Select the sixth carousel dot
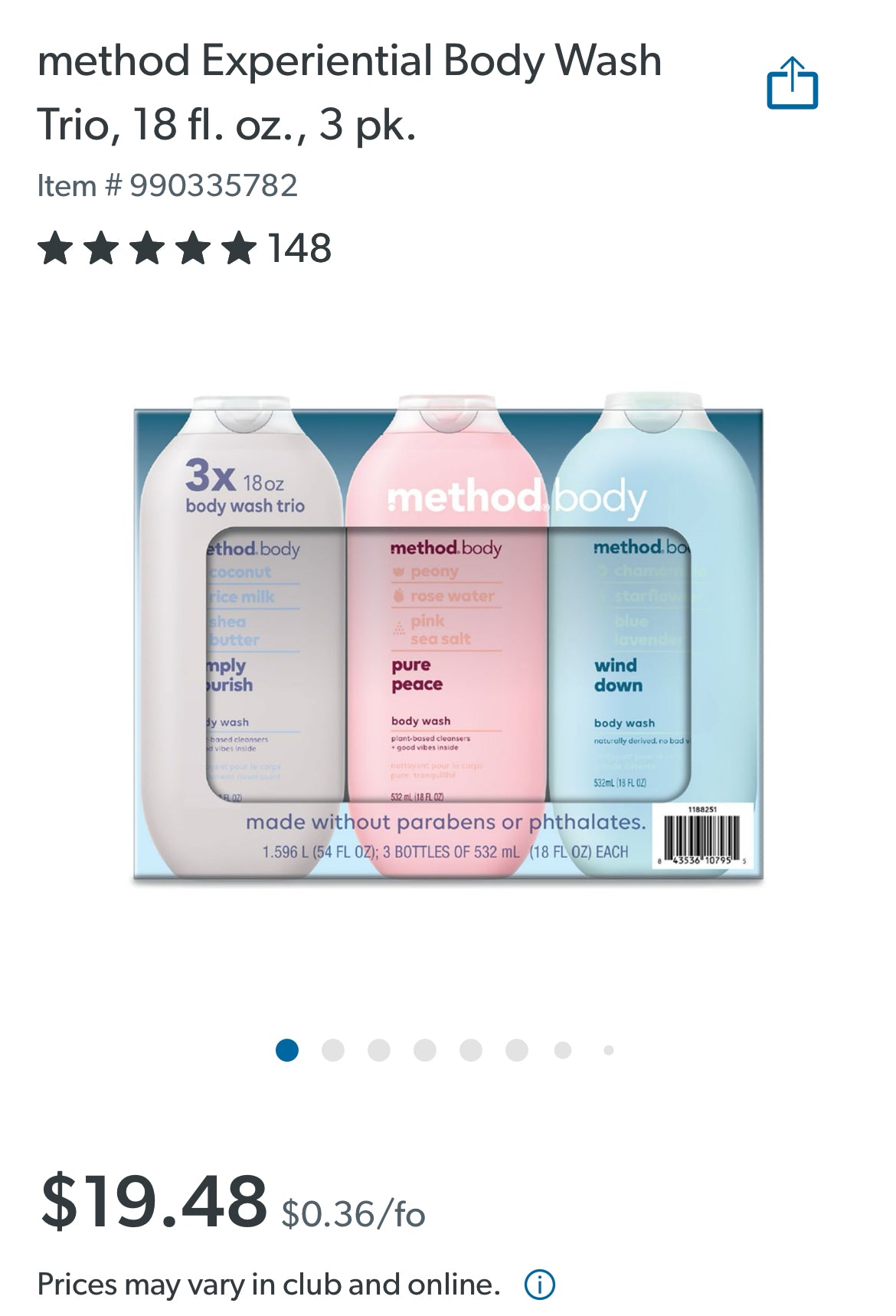The width and height of the screenshot is (896, 1316). click(517, 1050)
